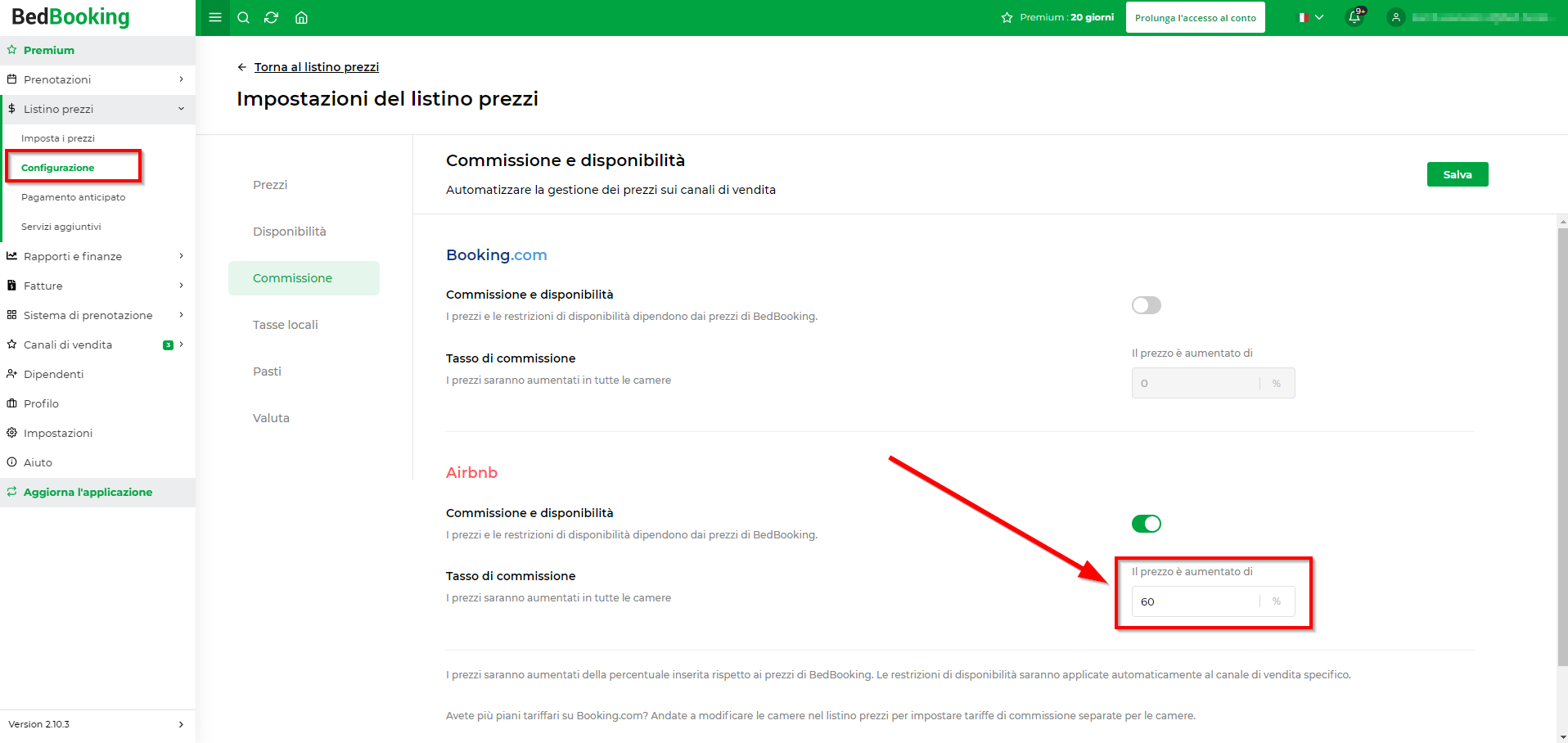
Task: Click Premium : 20 giorni text
Action: coord(1067,17)
